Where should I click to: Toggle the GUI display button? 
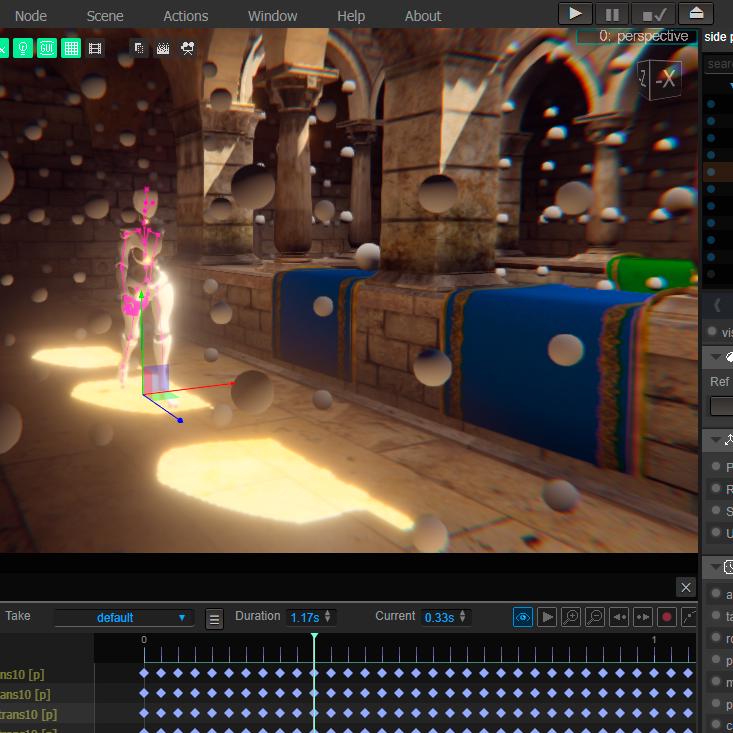(47, 48)
